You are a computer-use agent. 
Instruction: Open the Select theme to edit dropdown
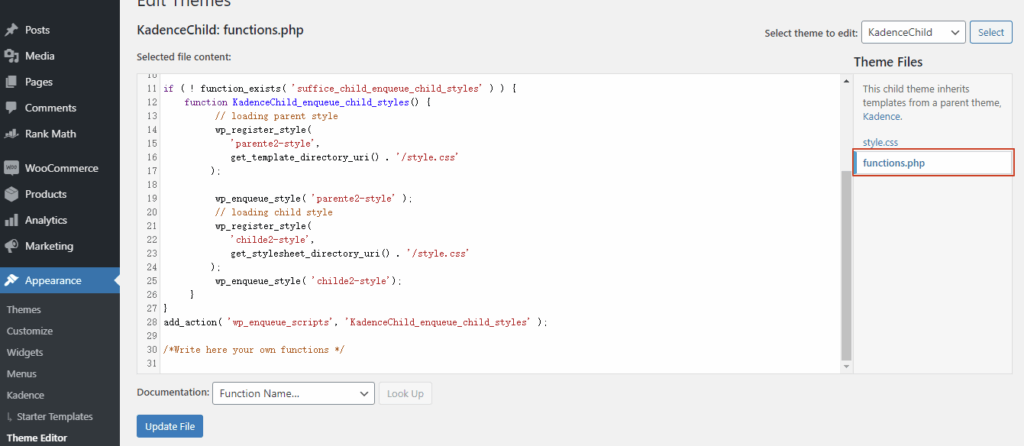click(x=912, y=33)
